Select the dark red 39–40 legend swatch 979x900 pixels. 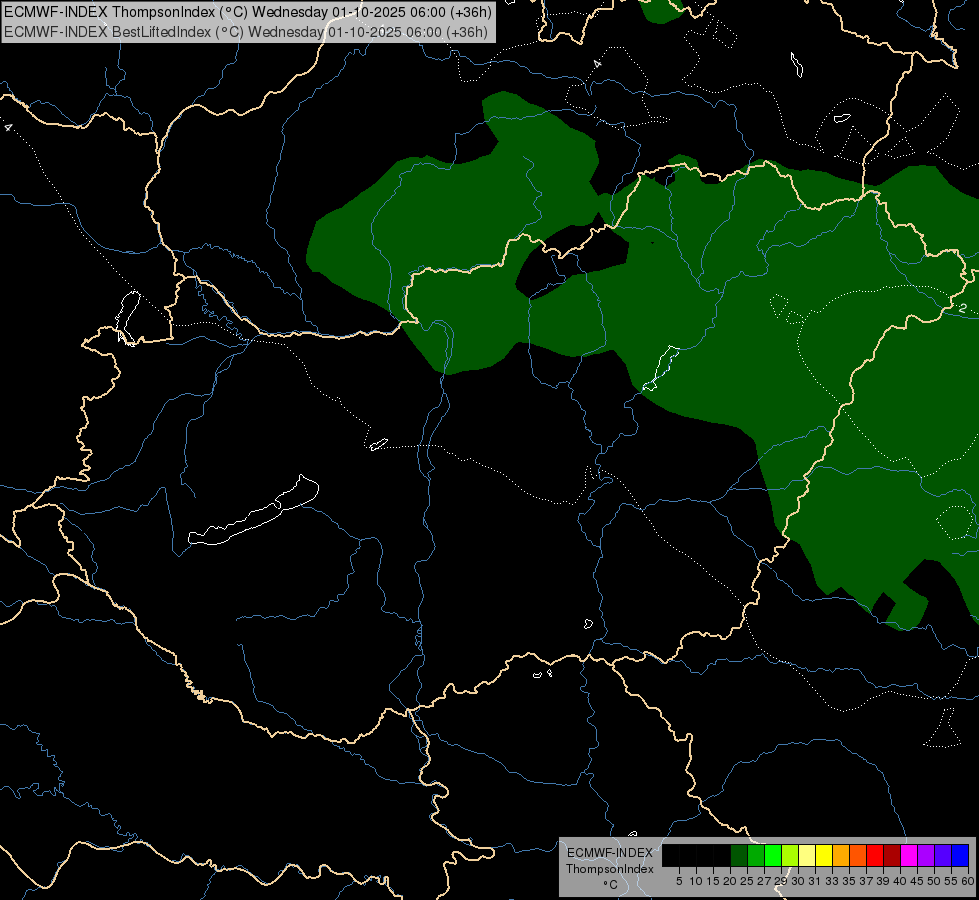[892, 855]
